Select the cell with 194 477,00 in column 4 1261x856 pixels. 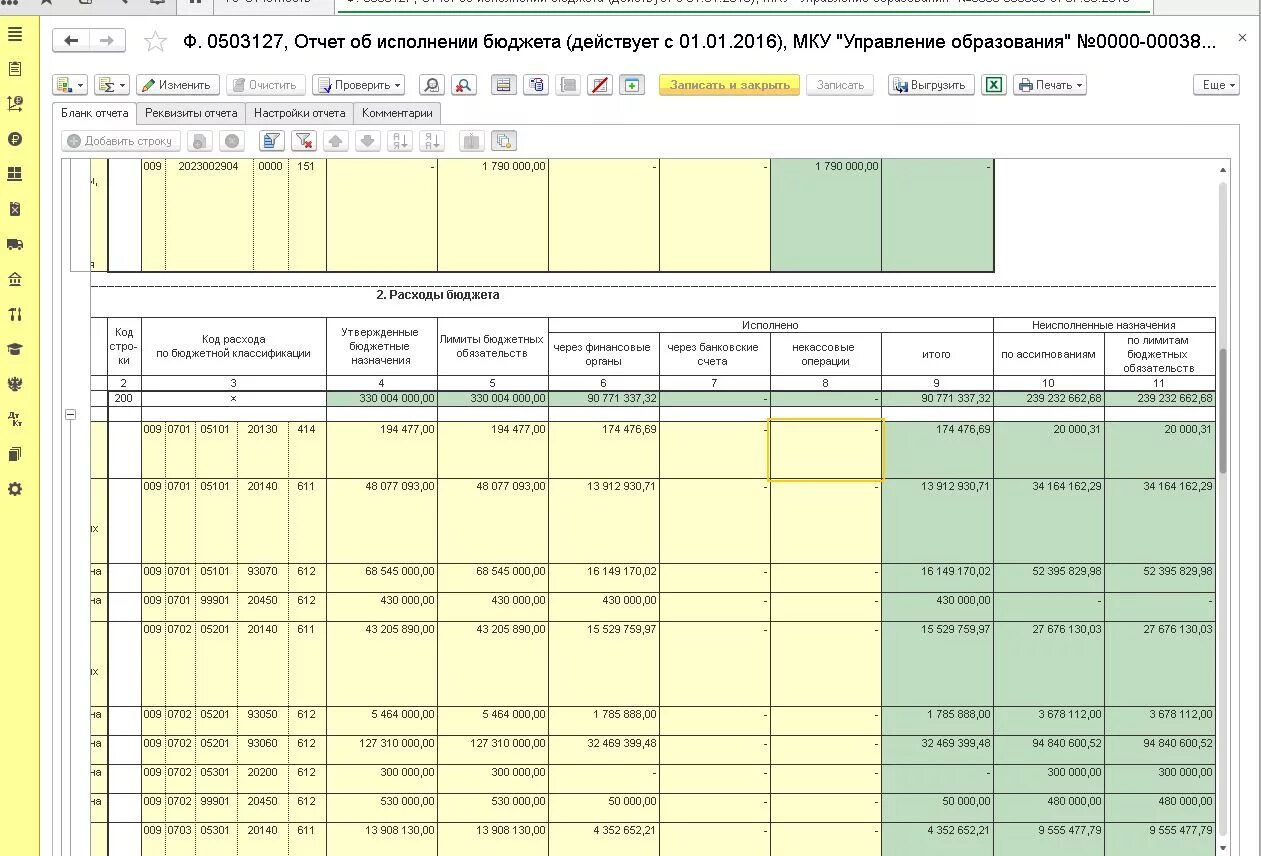pos(381,450)
